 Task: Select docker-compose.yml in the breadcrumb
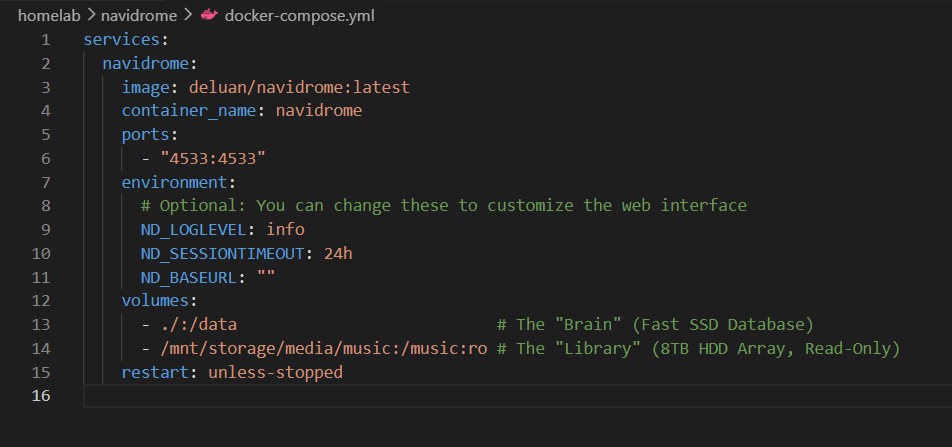[299, 15]
